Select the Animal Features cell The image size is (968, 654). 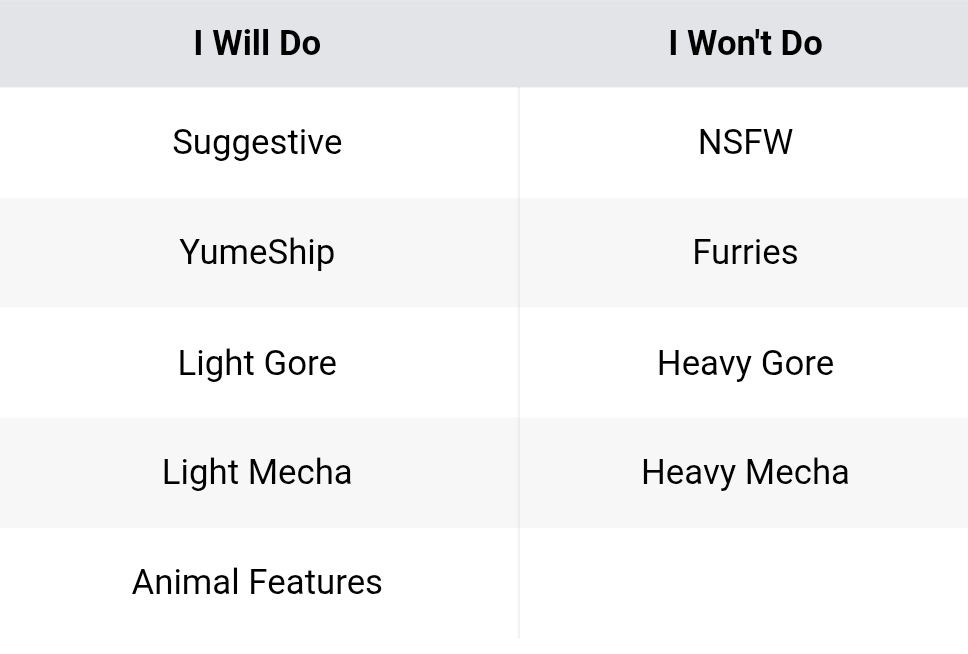[257, 582]
